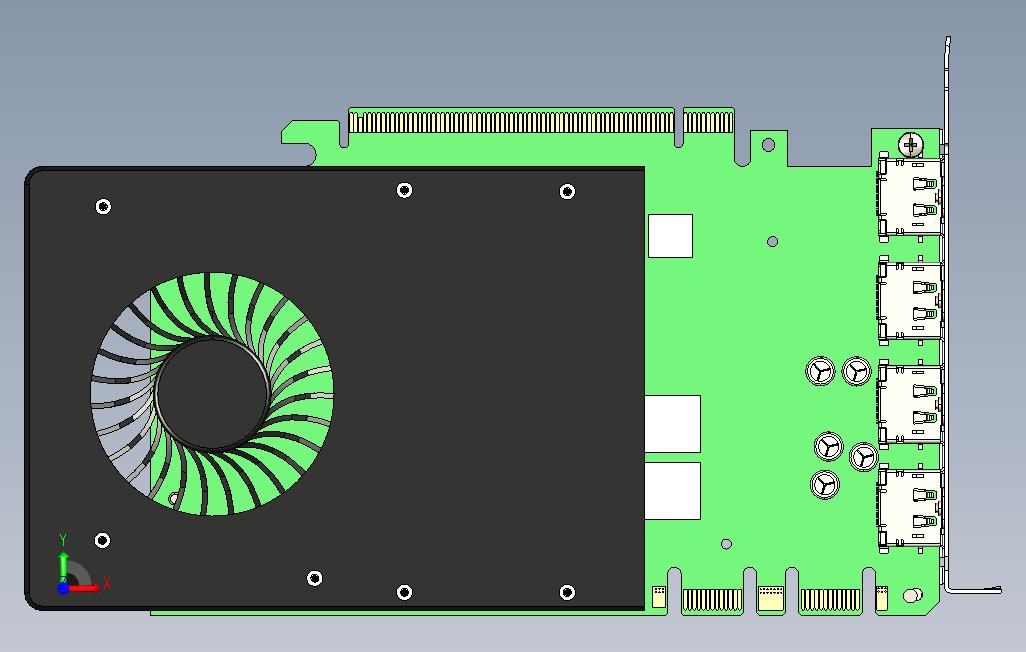Click the small hole inside the fan blade ring
The height and width of the screenshot is (652, 1026).
coord(173,499)
